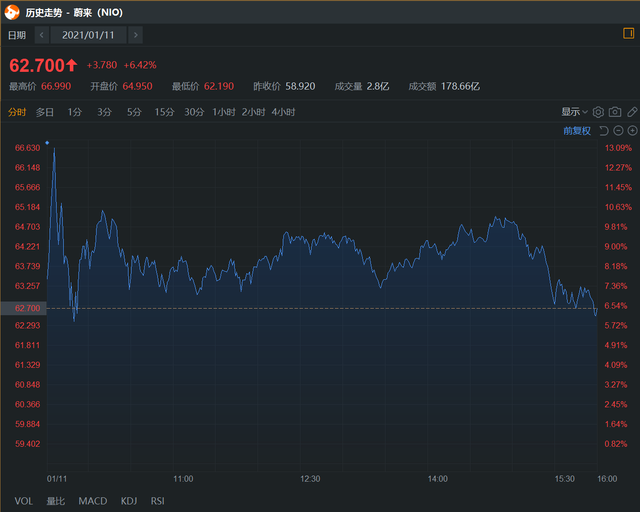Toggle the VOL indicator
Screen dimensions: 640x512
tap(22, 500)
